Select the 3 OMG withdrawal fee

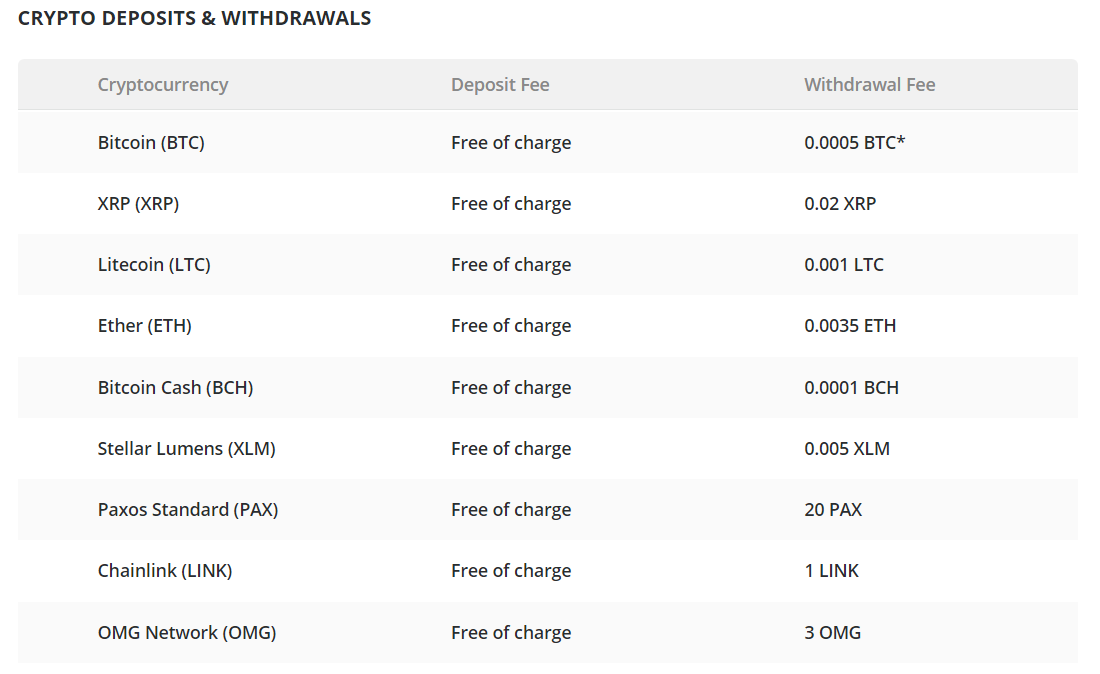[833, 632]
